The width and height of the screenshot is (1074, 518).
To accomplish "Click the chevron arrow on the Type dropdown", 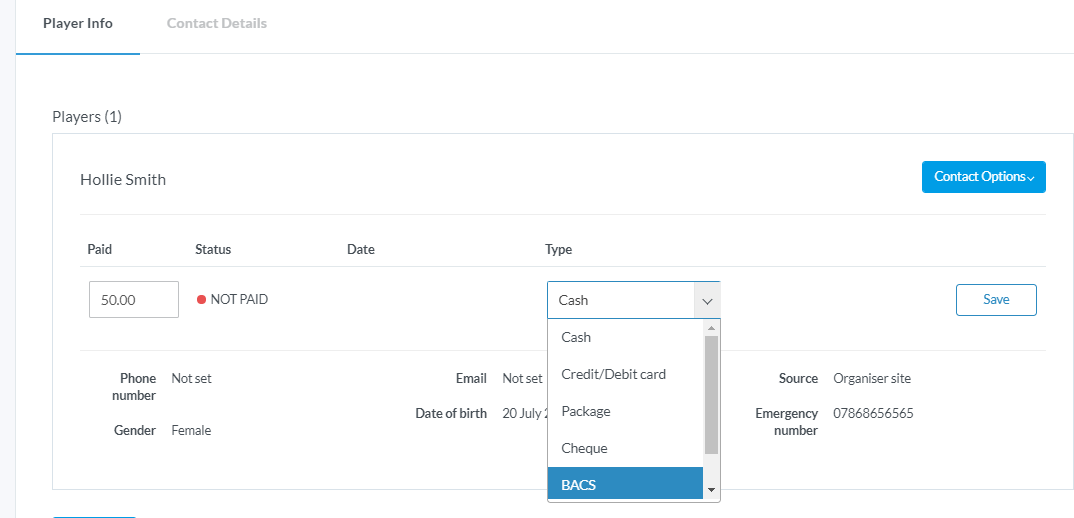I will [x=707, y=300].
